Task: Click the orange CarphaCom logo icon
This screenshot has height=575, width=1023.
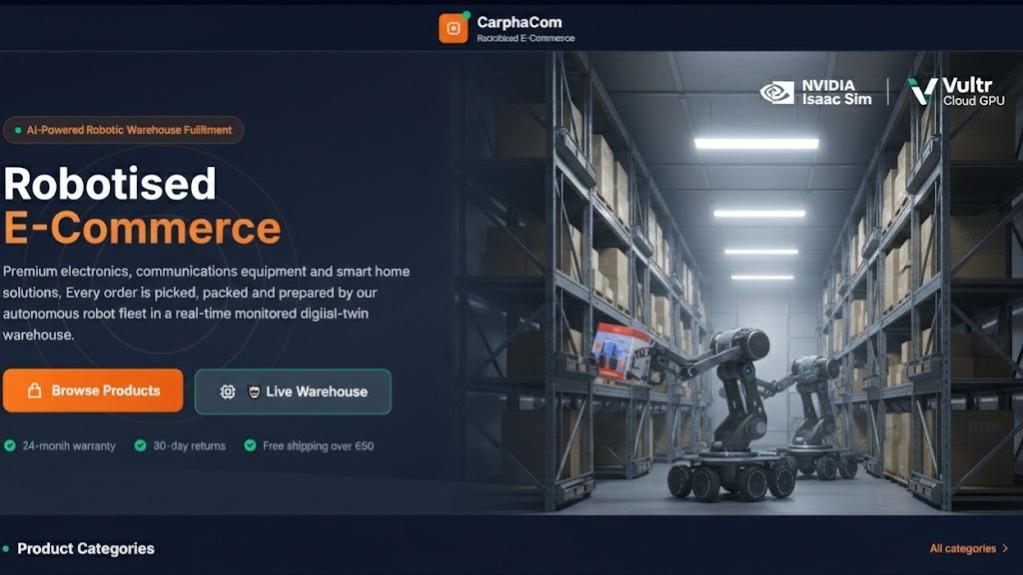Action: 453,28
